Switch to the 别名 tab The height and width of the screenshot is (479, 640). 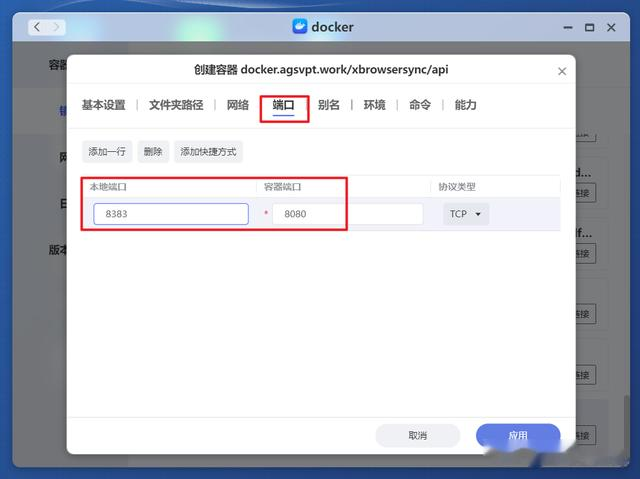tap(329, 105)
